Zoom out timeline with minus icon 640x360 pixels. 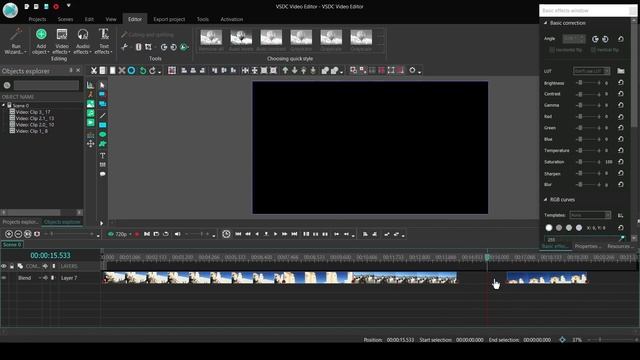[18, 234]
